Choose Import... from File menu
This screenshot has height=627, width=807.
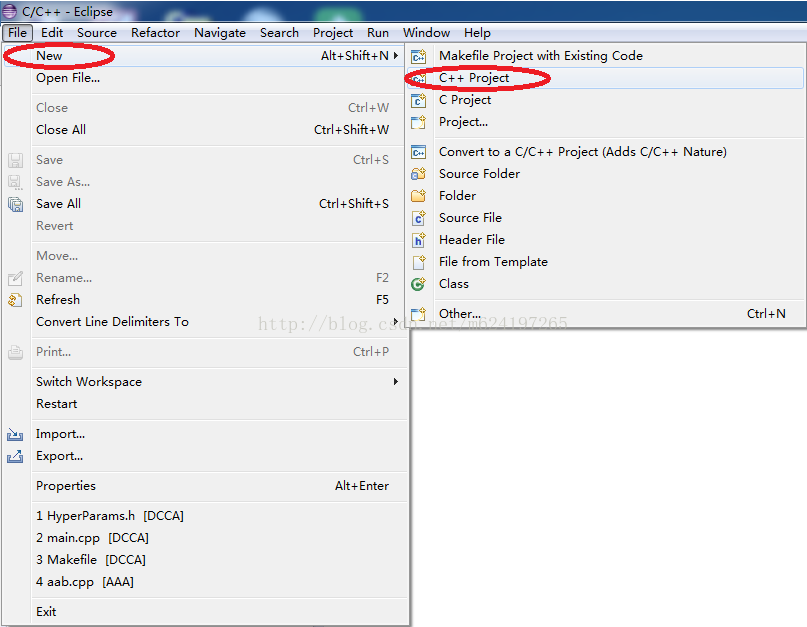pos(205,434)
